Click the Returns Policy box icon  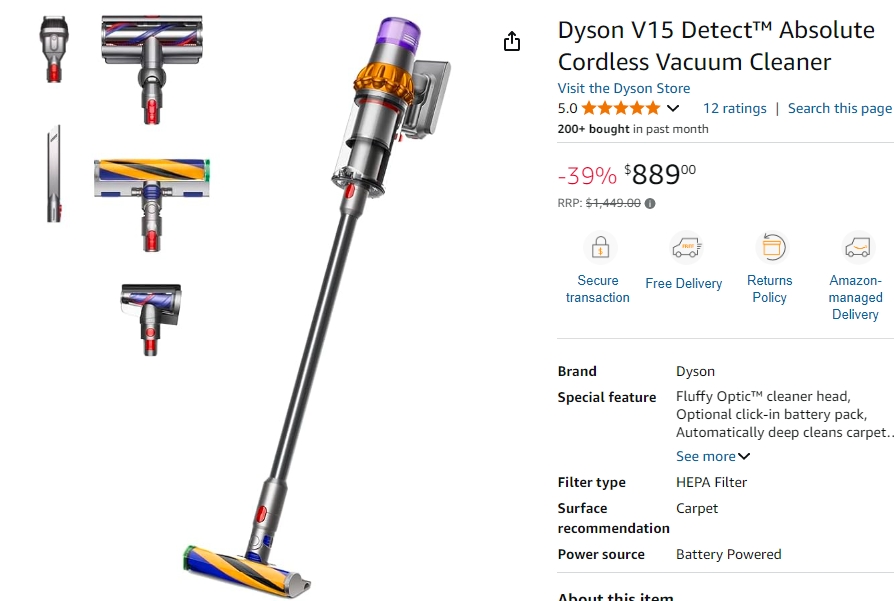[x=772, y=247]
